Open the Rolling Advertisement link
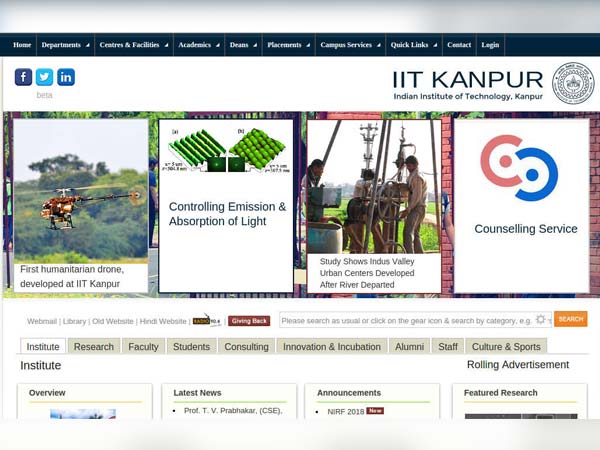The width and height of the screenshot is (600, 450). (x=518, y=365)
